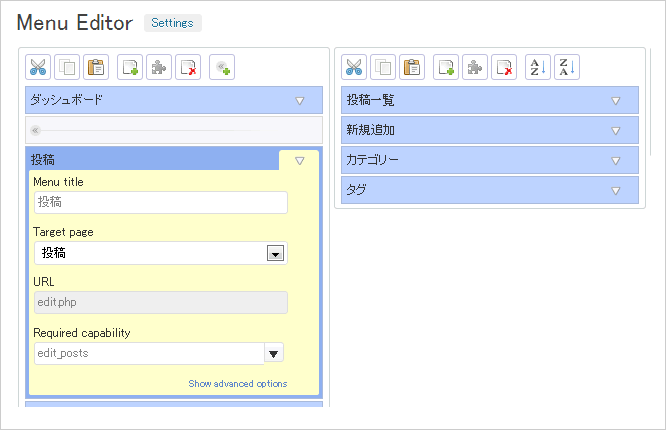Click Copy icon in left menu toolbar

pos(67,68)
